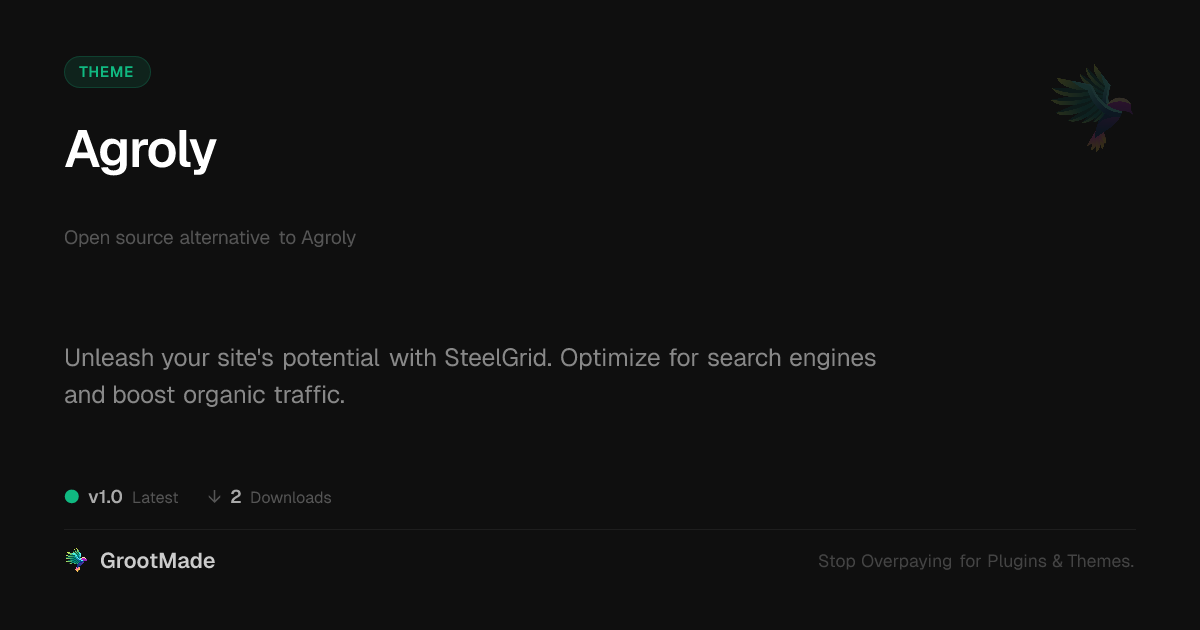
Task: Click the word 'Themes.' in footer tagline
Action: (x=1100, y=561)
